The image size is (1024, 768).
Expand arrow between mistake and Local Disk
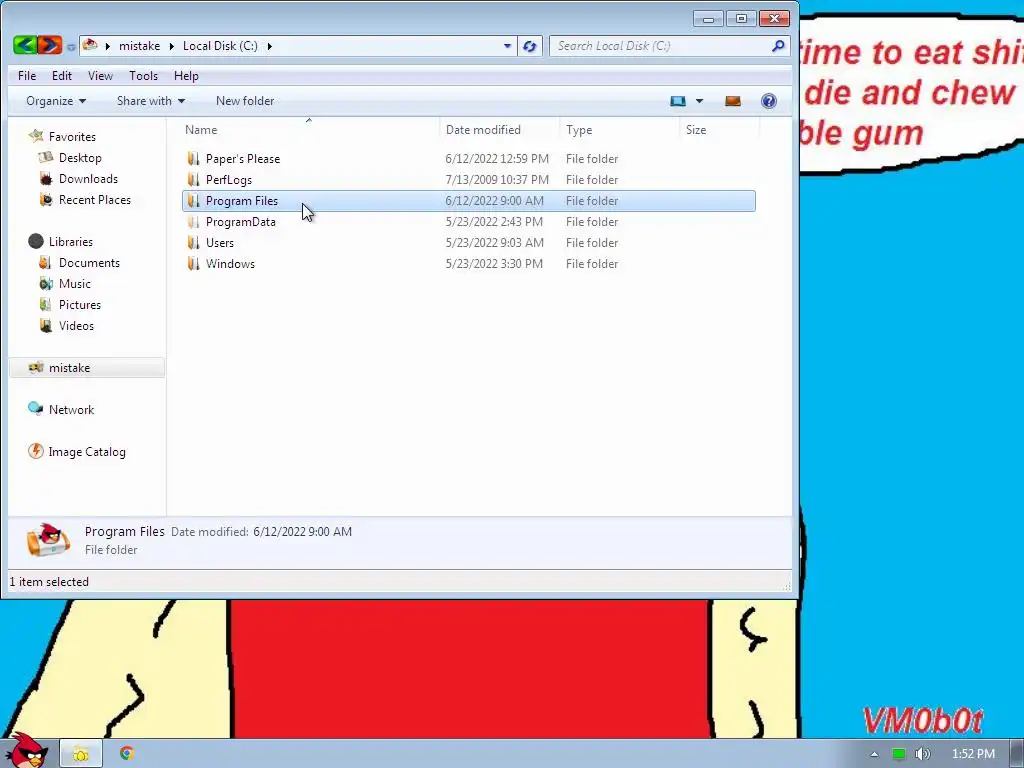coord(172,46)
